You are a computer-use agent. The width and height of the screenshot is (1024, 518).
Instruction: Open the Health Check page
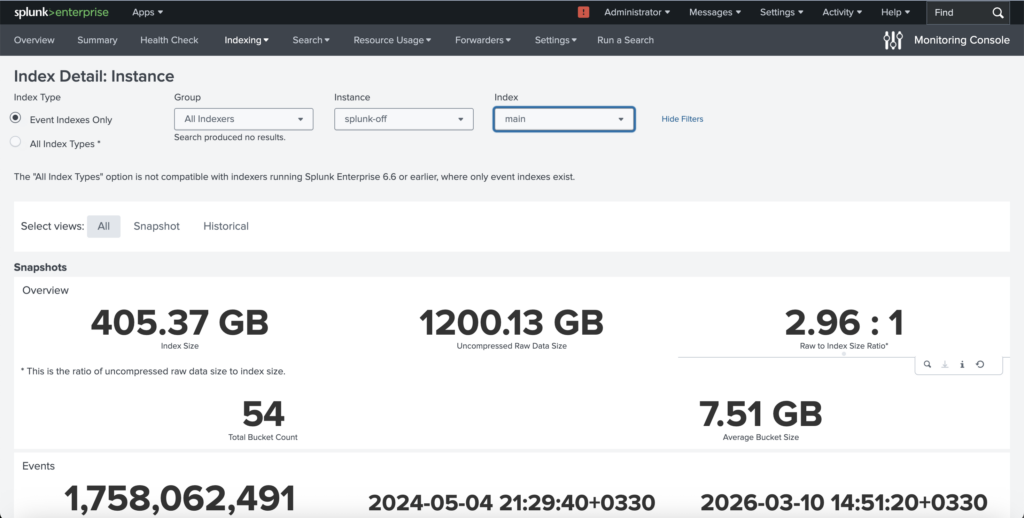pyautogui.click(x=169, y=40)
